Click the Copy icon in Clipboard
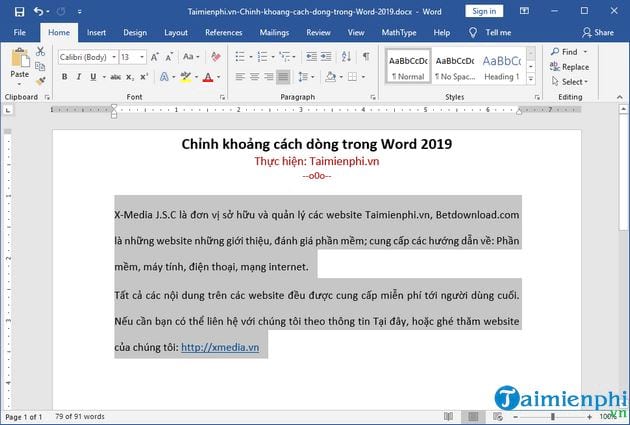Screen dimensions: 630x425 [40, 66]
